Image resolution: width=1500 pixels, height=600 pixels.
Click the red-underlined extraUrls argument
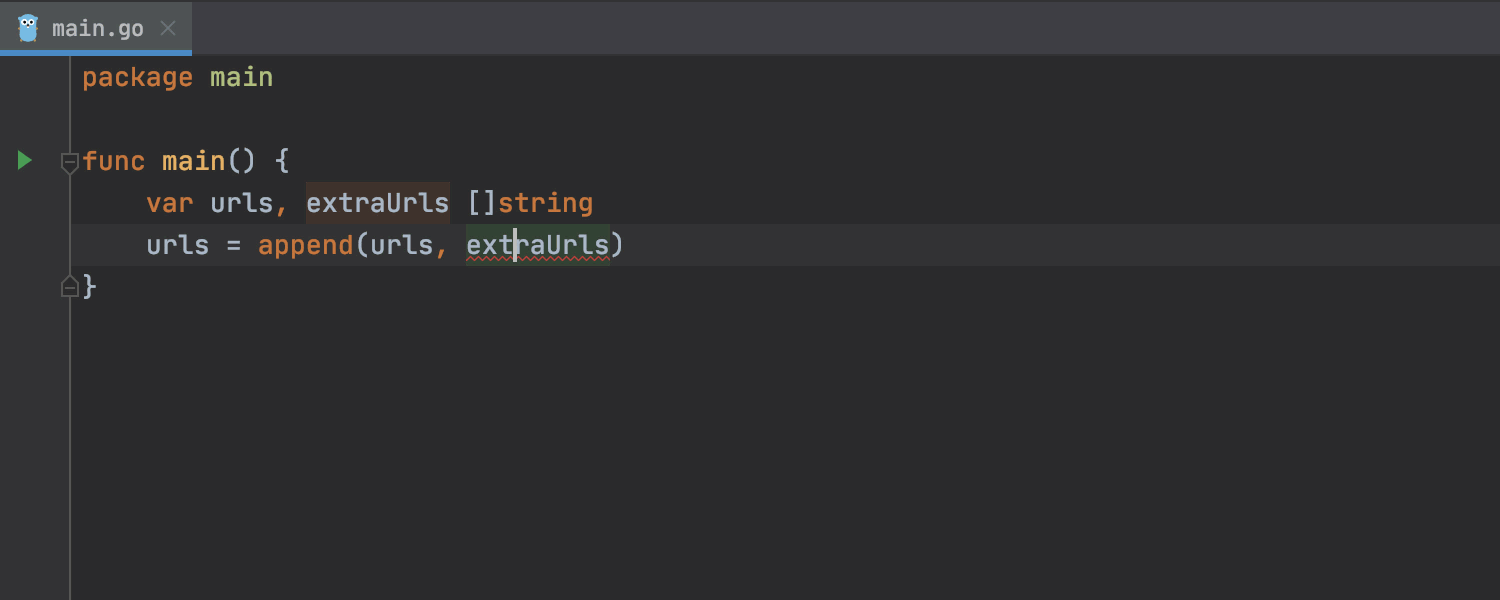(x=537, y=245)
